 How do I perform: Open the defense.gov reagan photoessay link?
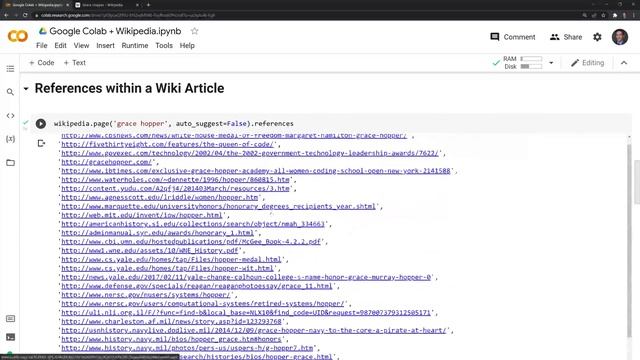tap(197, 286)
